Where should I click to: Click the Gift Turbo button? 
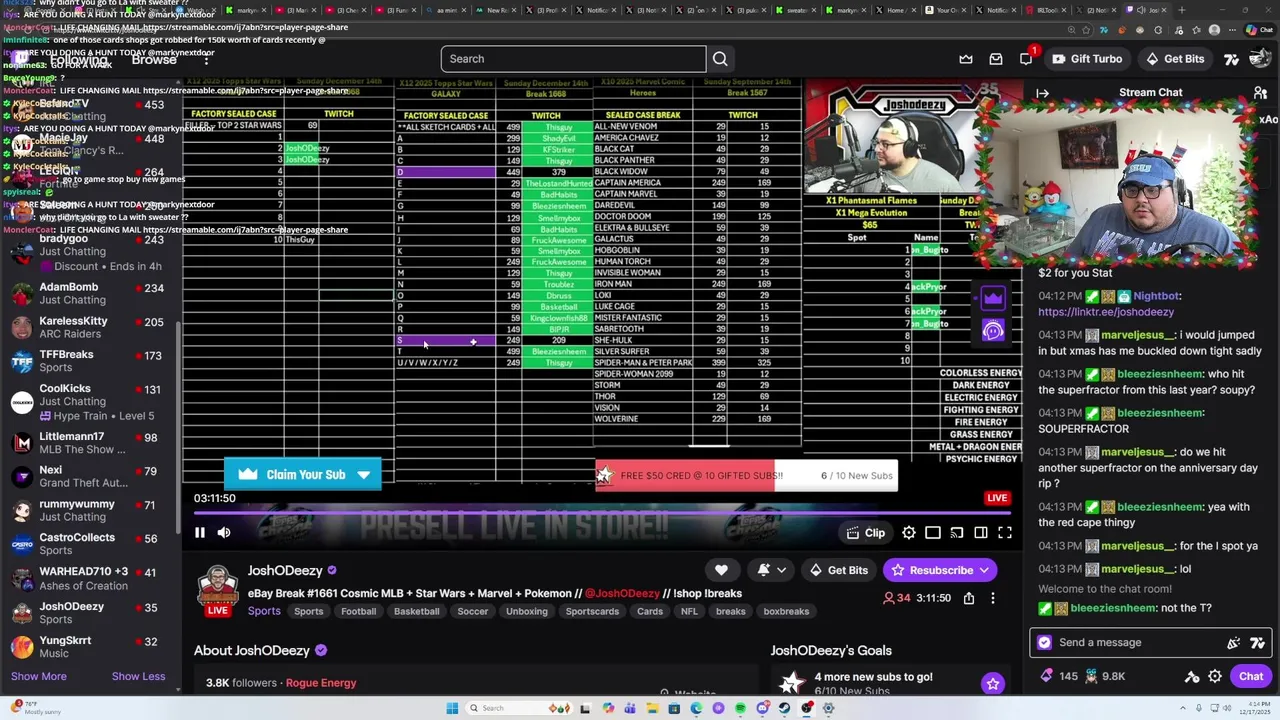1086,59
